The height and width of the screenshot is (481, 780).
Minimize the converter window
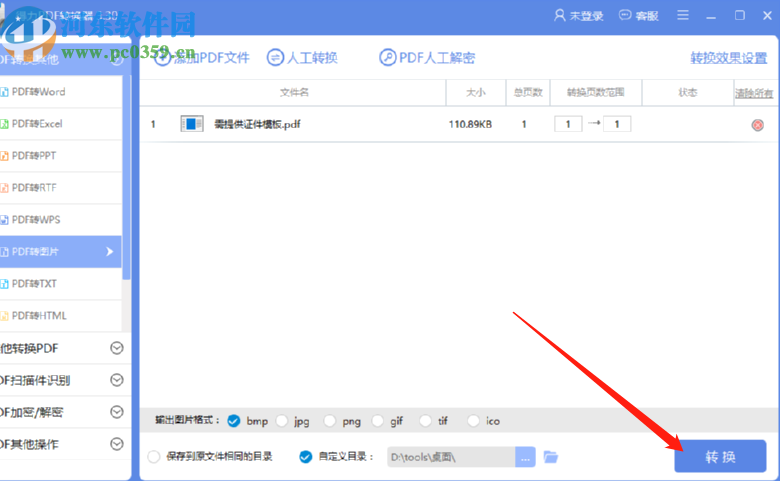click(x=711, y=16)
